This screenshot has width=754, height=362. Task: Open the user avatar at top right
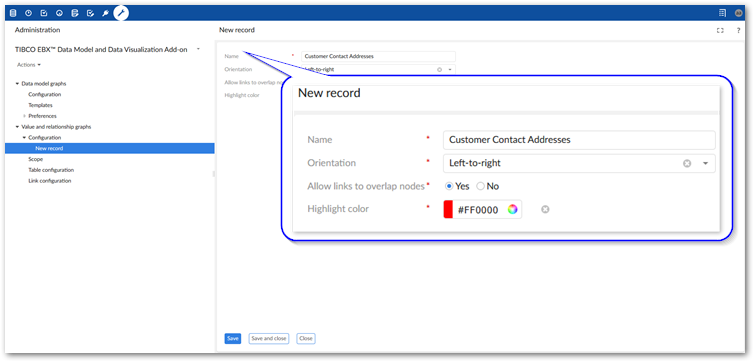(x=738, y=13)
